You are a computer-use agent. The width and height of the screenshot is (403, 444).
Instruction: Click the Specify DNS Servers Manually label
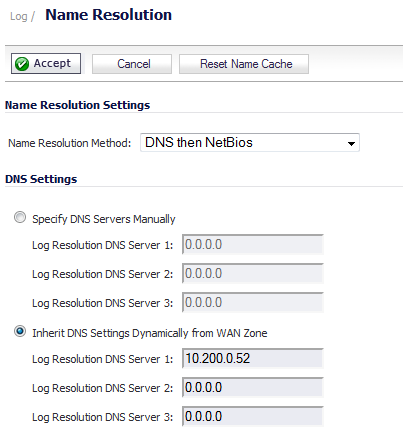pyautogui.click(x=104, y=219)
